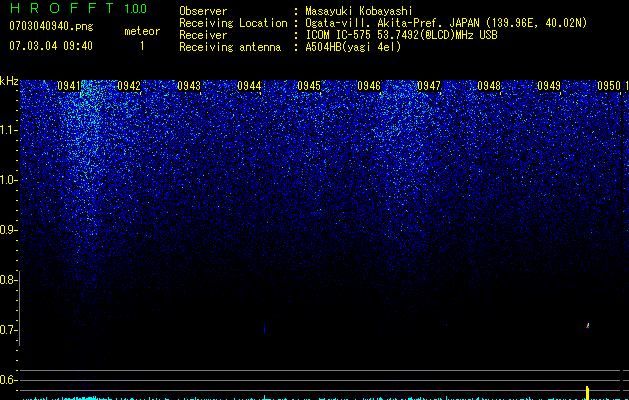This screenshot has height=400, width=629.
Task: Click the 1.1 kHz frequency label
Action: click(8, 130)
